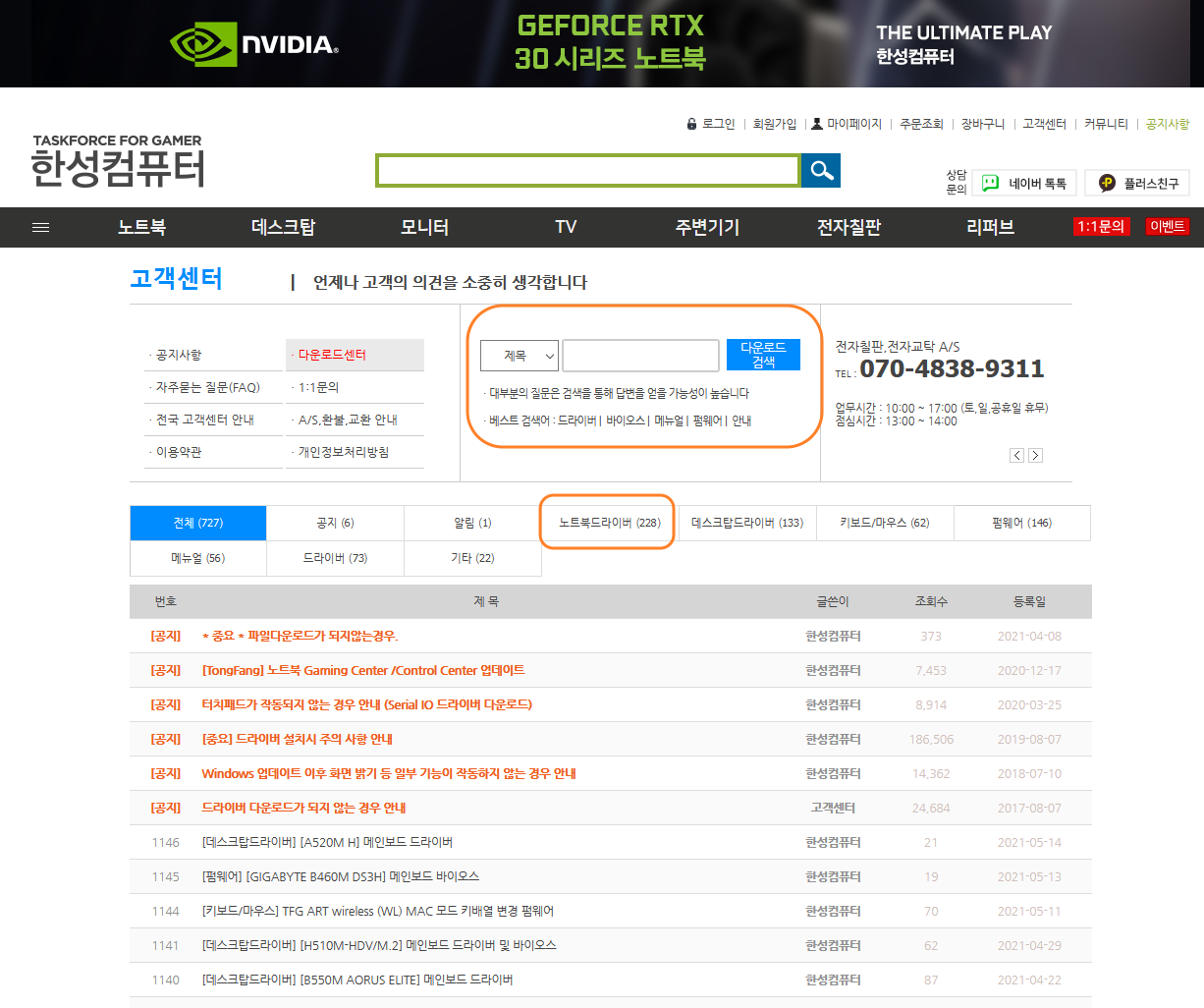
Task: Switch to the 데스크탑드라이버 tab
Action: pyautogui.click(x=746, y=523)
